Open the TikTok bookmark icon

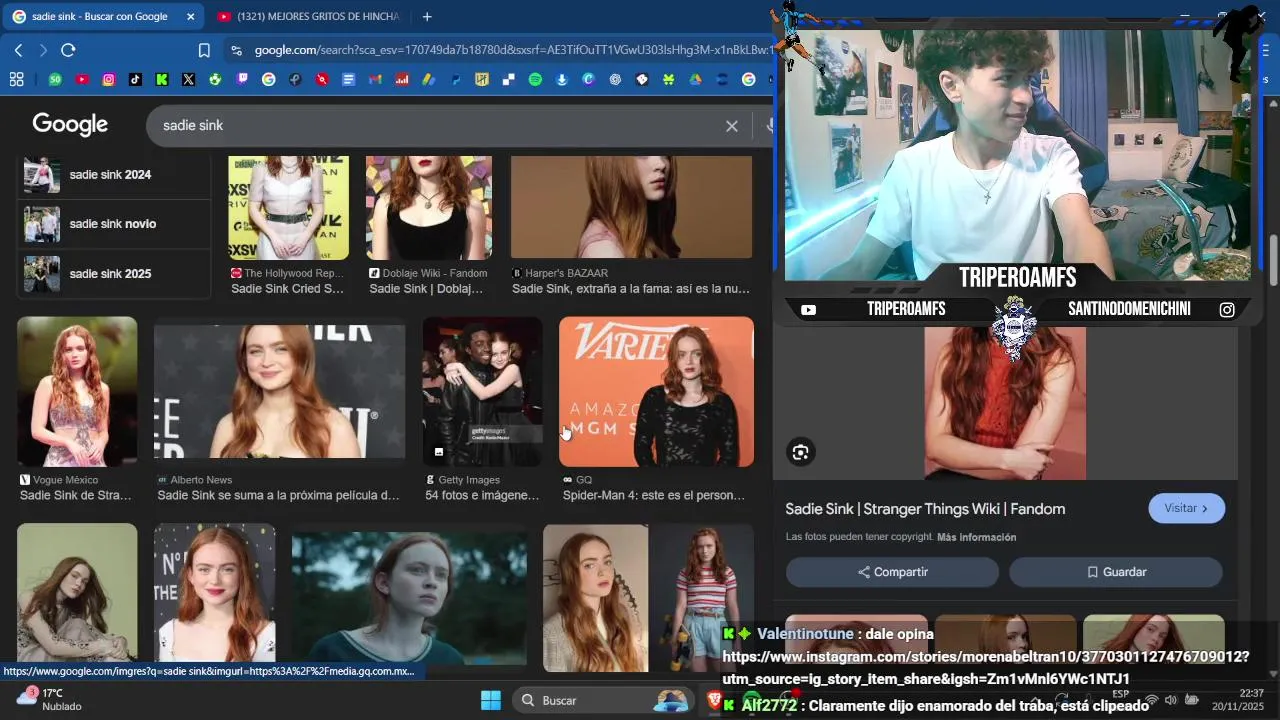[135, 79]
